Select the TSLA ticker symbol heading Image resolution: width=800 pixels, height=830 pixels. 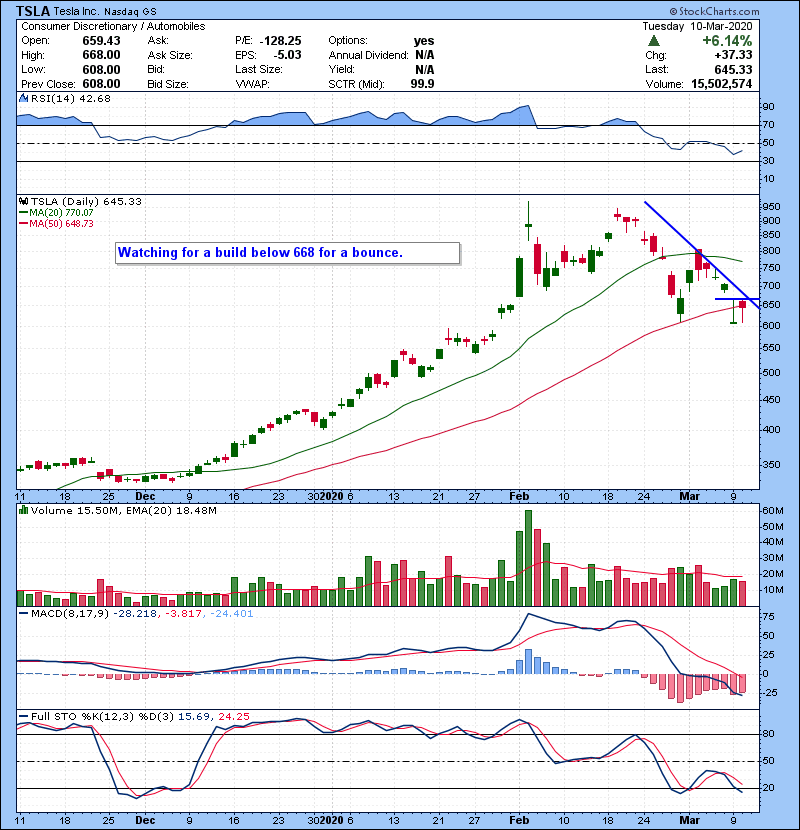(33, 11)
